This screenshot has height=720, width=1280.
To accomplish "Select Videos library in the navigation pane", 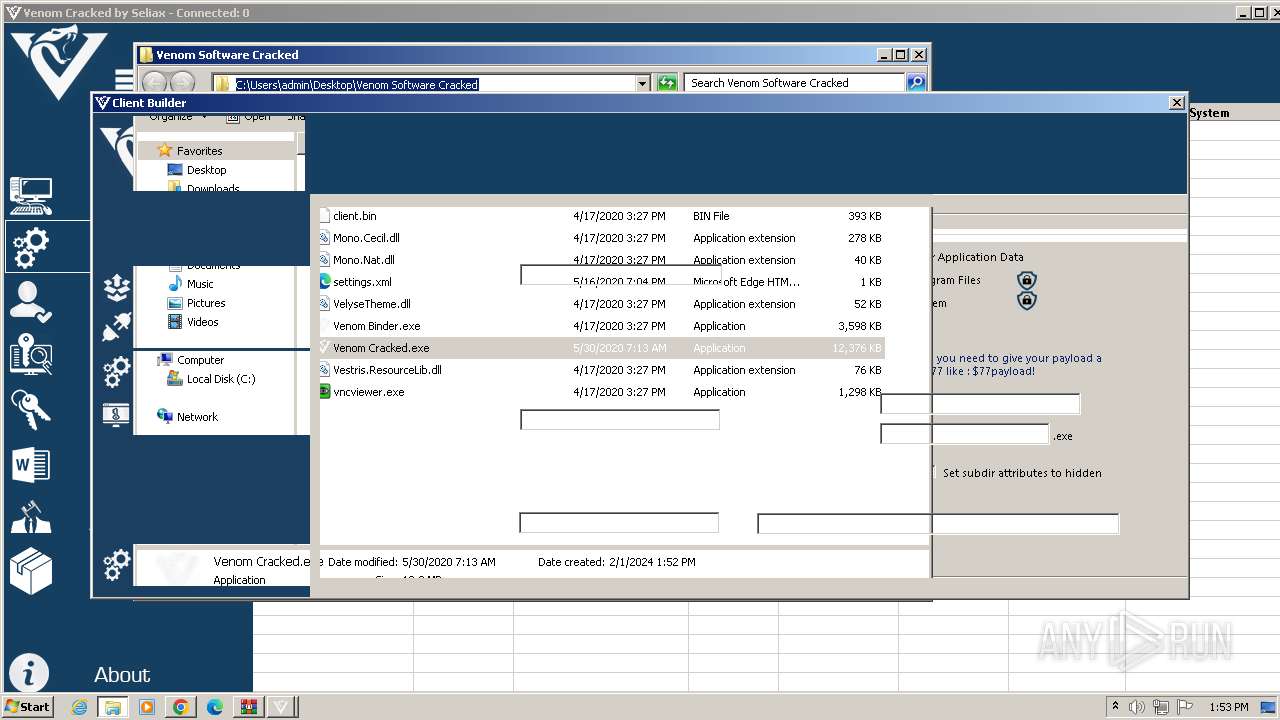I will pyautogui.click(x=202, y=322).
